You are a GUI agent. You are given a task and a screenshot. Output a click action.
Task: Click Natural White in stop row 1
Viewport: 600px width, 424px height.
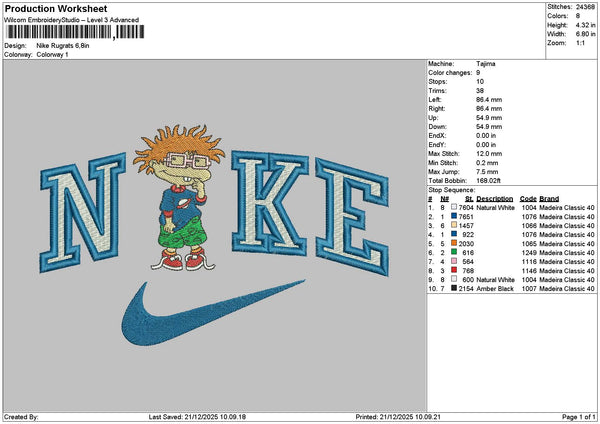pyautogui.click(x=495, y=208)
